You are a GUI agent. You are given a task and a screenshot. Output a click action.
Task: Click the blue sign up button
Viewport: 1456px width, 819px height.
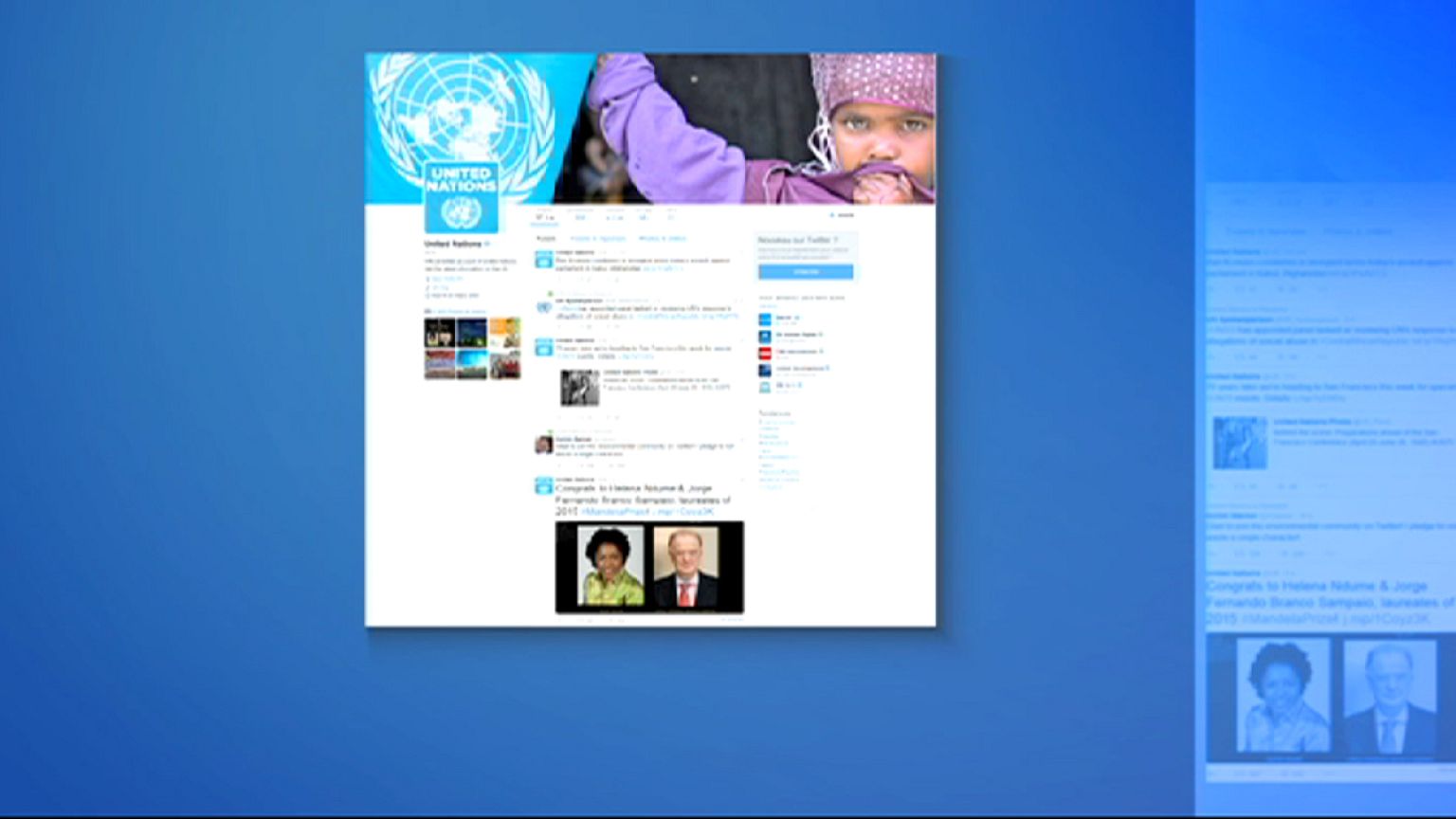pyautogui.click(x=806, y=272)
